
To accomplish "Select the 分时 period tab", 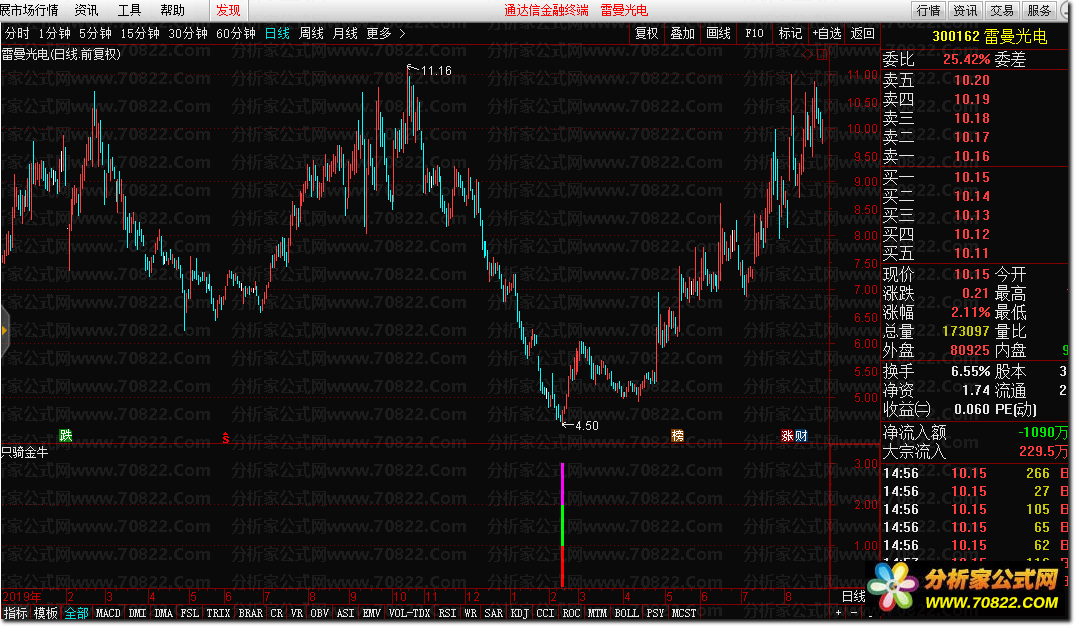I will click(x=17, y=33).
